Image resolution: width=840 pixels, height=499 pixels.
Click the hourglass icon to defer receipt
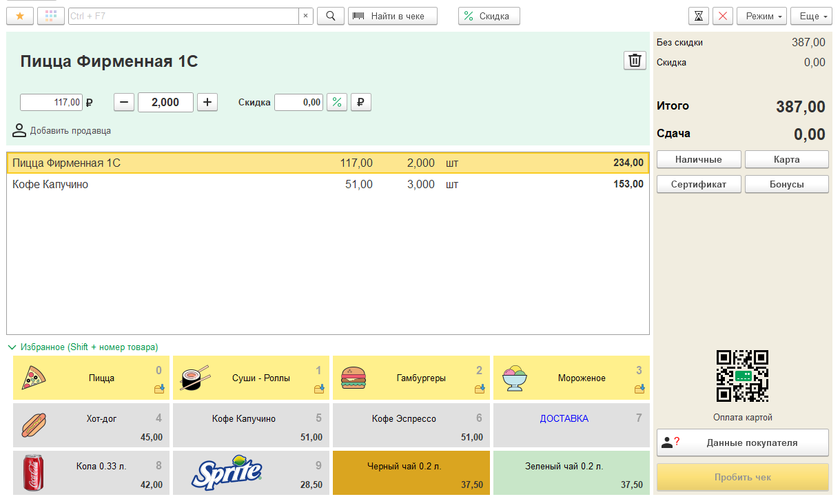tap(699, 16)
